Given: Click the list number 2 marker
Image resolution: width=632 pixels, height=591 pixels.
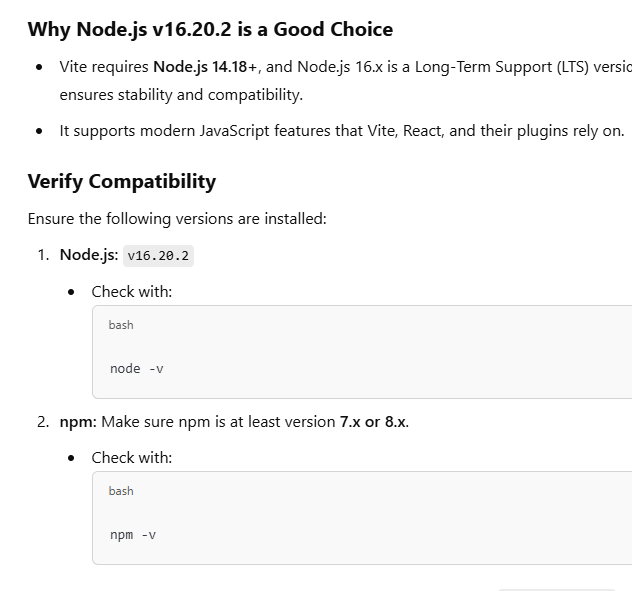Looking at the screenshot, I should tap(43, 421).
